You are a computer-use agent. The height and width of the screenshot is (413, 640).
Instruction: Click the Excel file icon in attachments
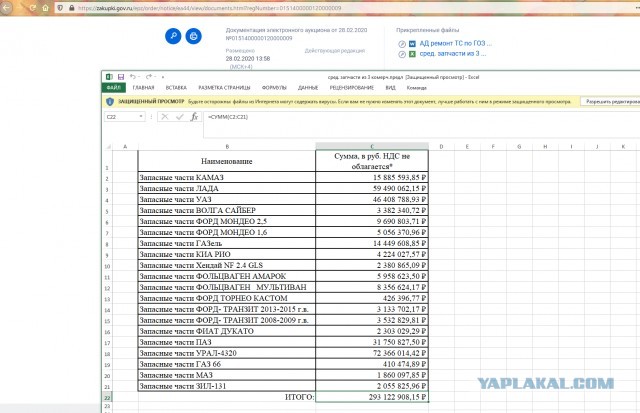412,54
